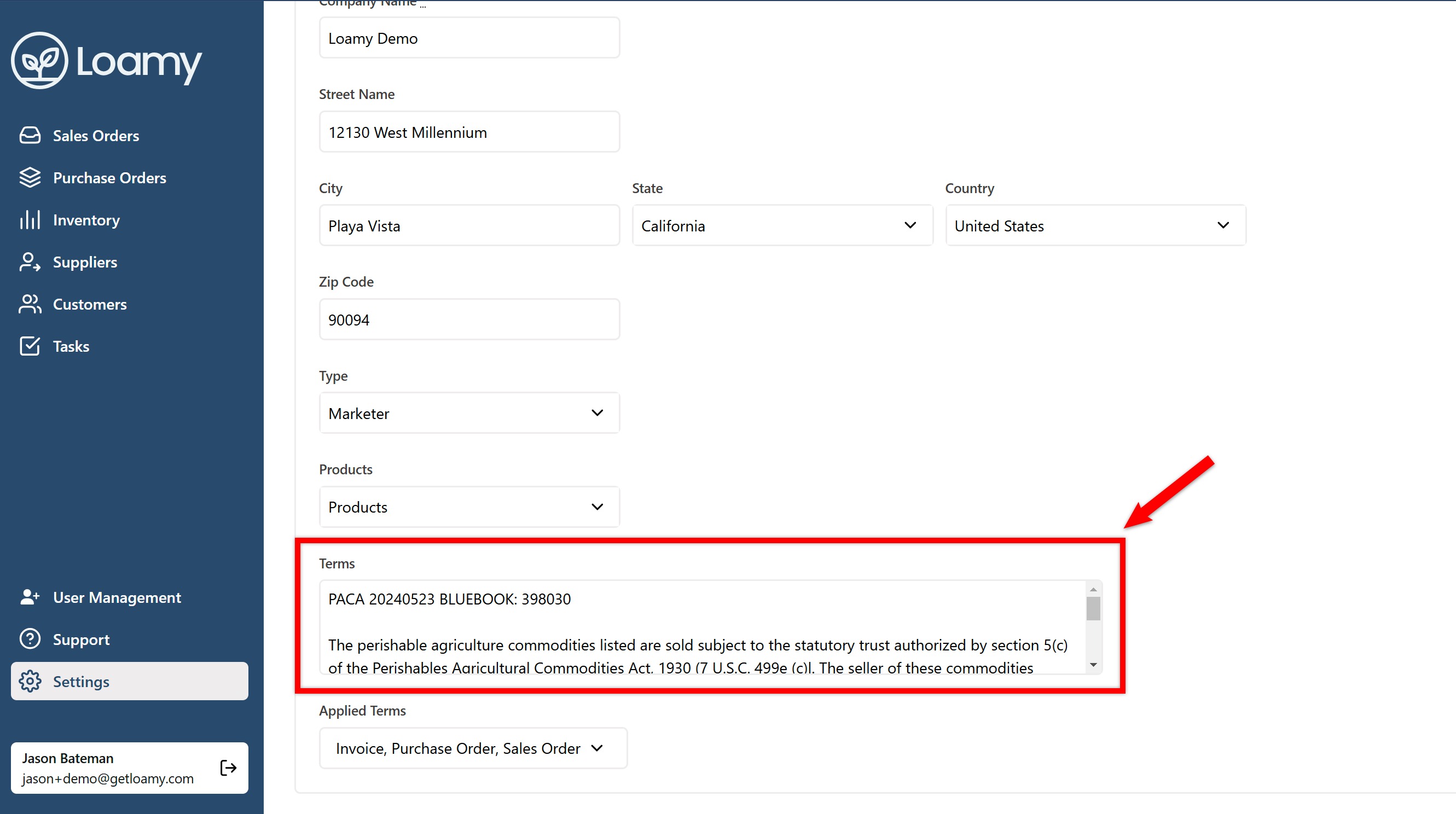The width and height of the screenshot is (1456, 814).
Task: Click the City field with Playa Vista
Action: 469,225
